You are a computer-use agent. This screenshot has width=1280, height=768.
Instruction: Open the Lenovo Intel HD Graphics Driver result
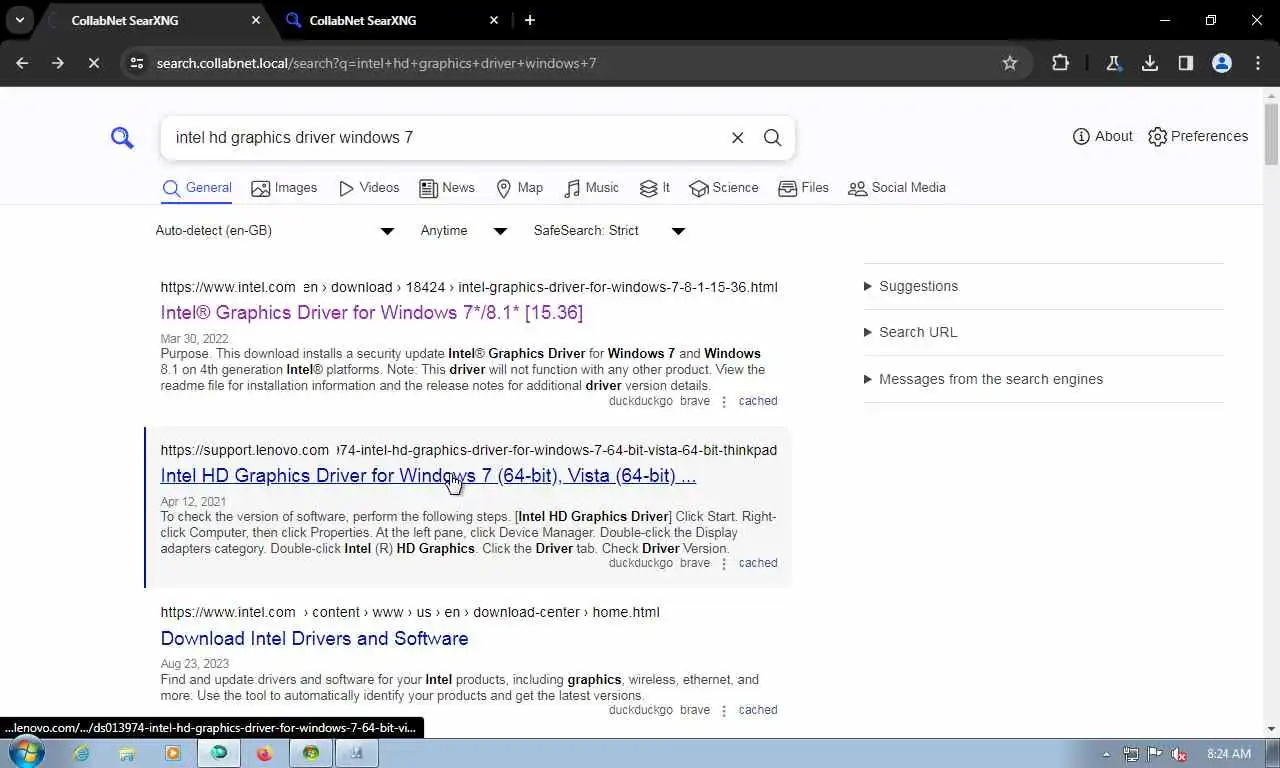click(x=428, y=476)
